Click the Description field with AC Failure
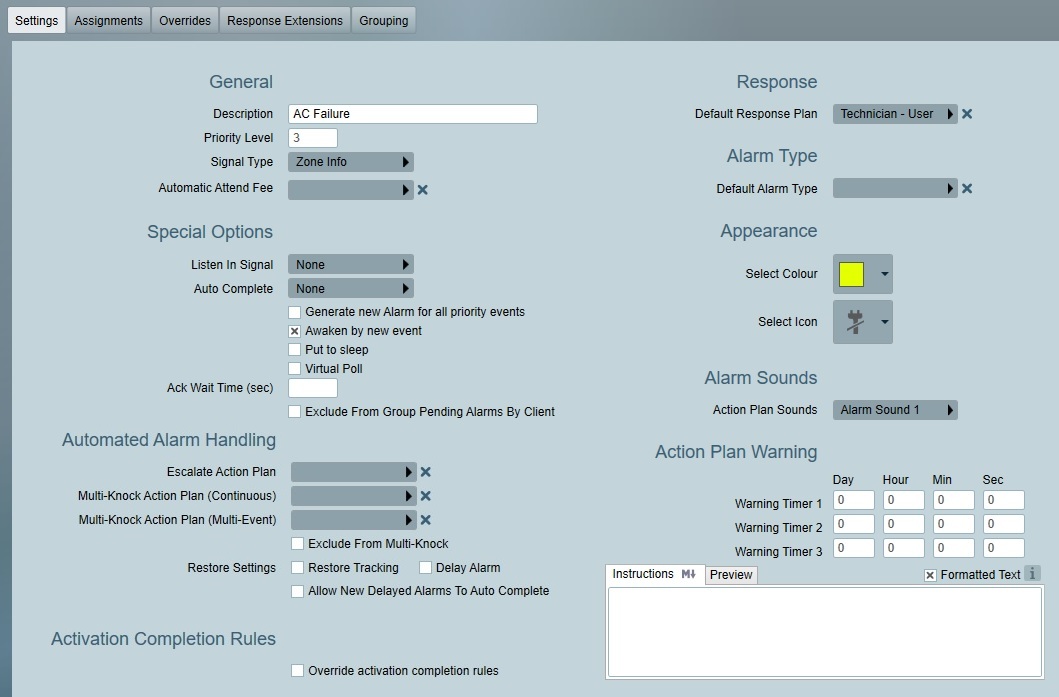 (413, 114)
